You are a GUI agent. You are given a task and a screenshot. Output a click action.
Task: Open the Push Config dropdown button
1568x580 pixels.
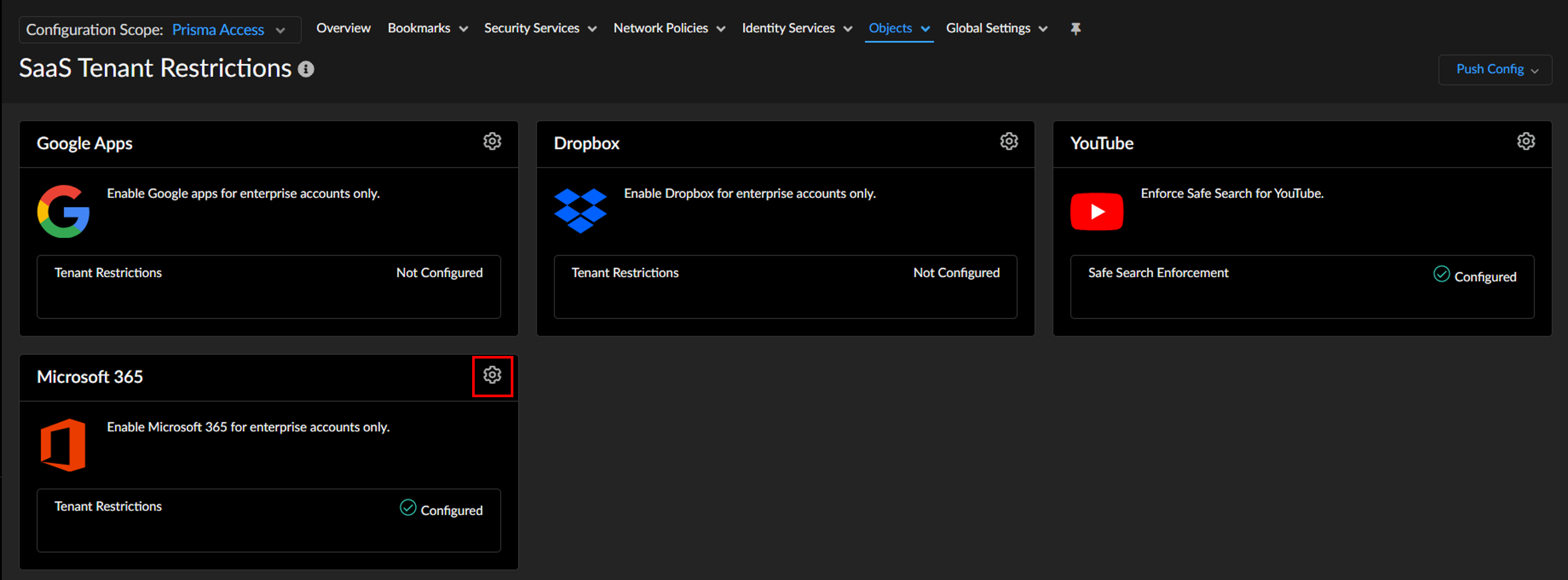point(1495,69)
